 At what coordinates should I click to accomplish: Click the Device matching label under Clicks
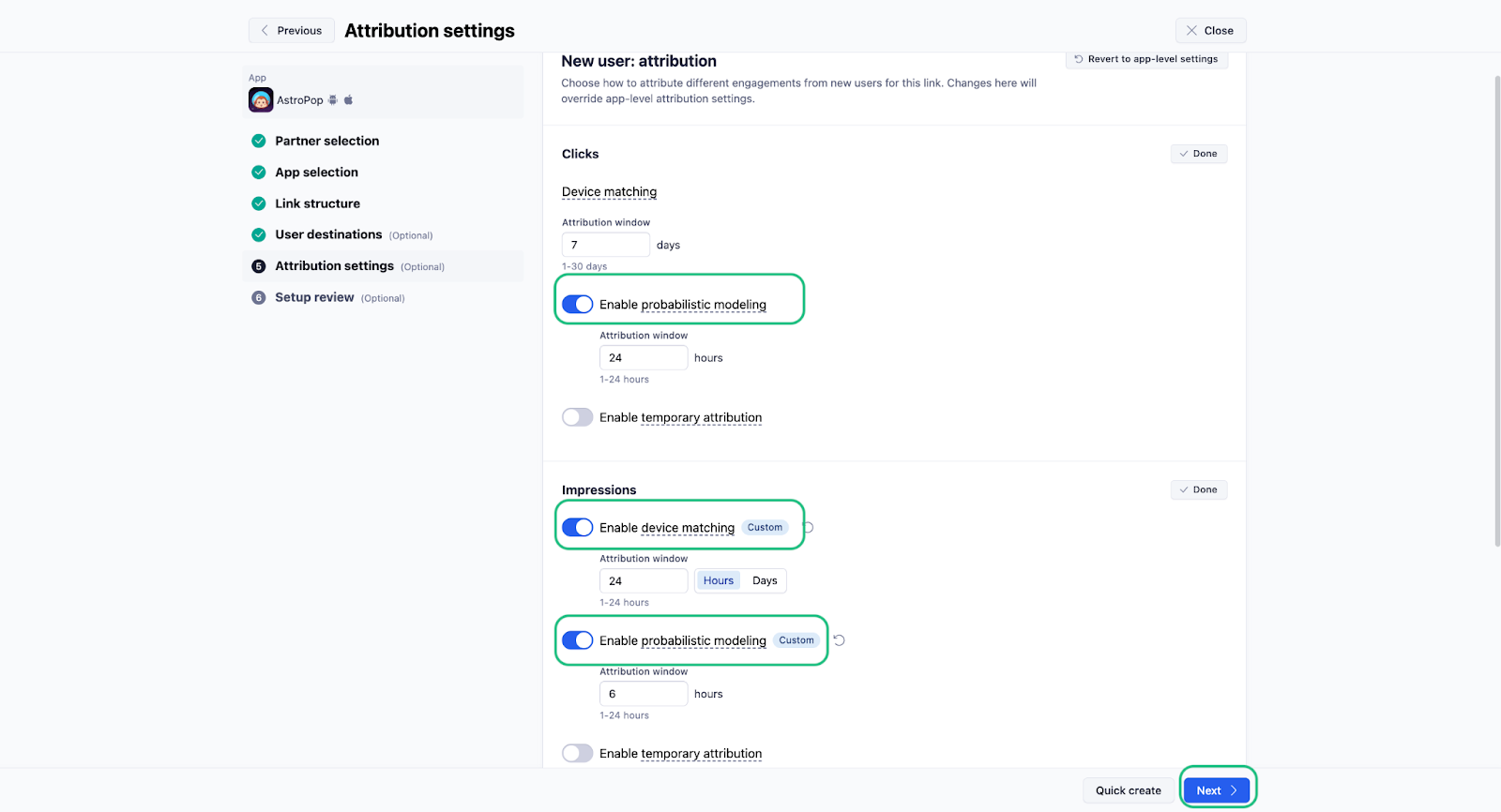pyautogui.click(x=609, y=192)
